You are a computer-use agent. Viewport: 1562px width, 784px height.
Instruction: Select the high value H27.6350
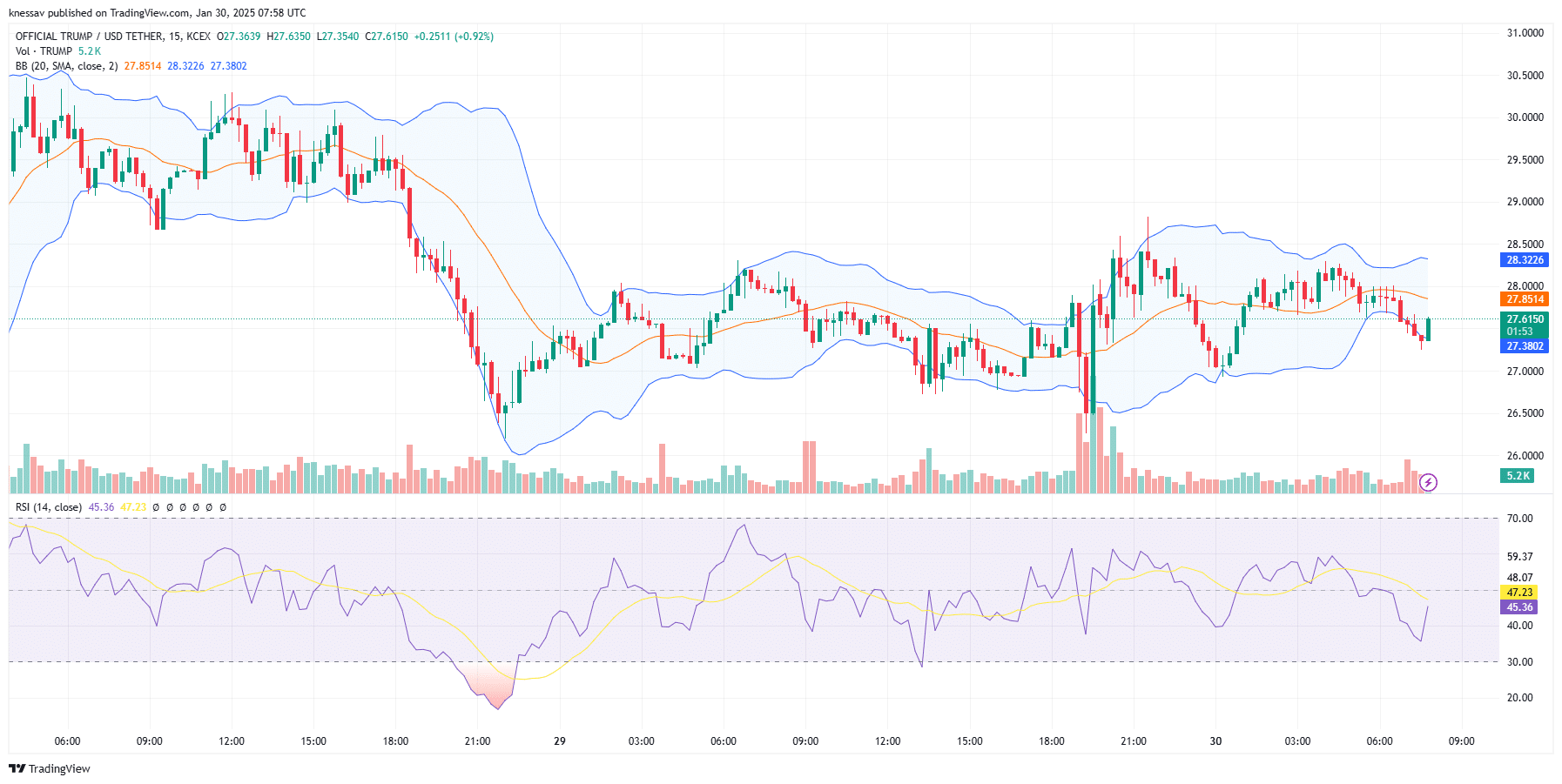point(288,37)
